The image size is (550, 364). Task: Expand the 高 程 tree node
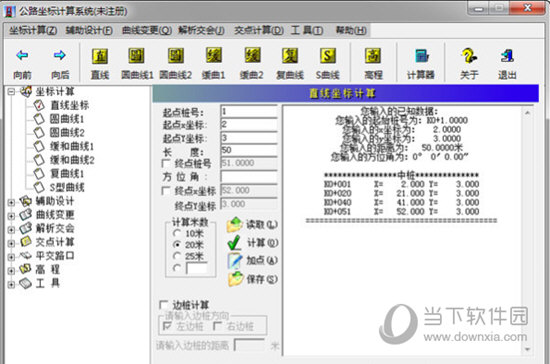click(11, 270)
